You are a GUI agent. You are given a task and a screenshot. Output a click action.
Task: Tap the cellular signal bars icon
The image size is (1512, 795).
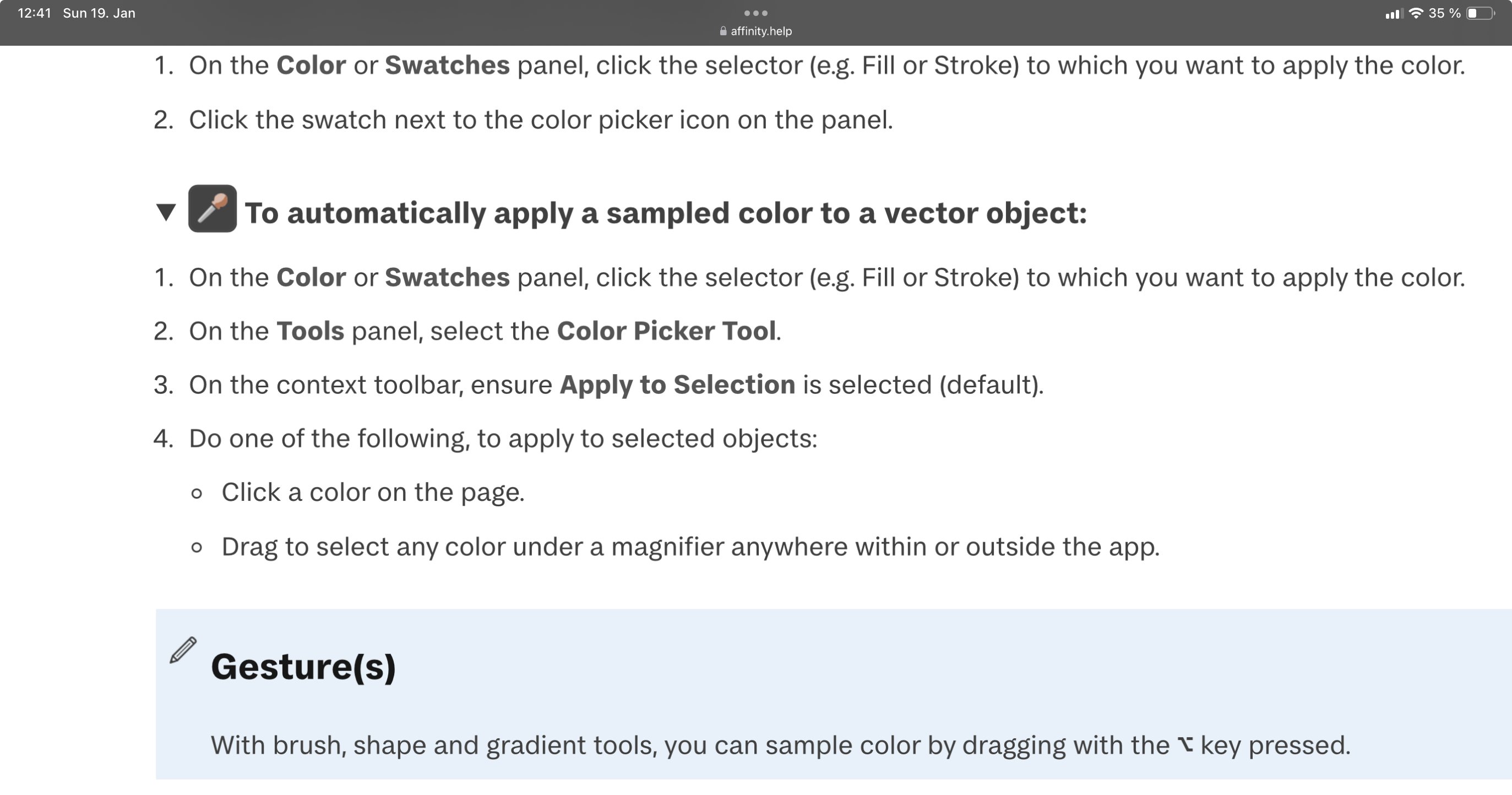(x=1394, y=14)
